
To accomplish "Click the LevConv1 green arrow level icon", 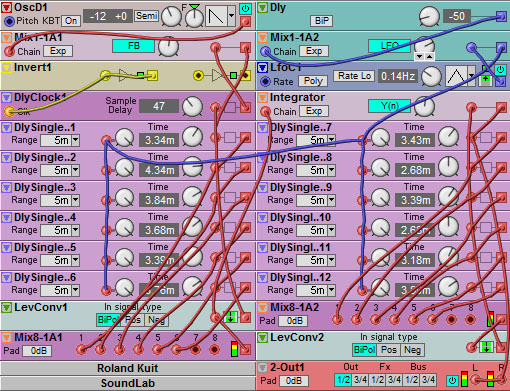I will pos(230,317).
